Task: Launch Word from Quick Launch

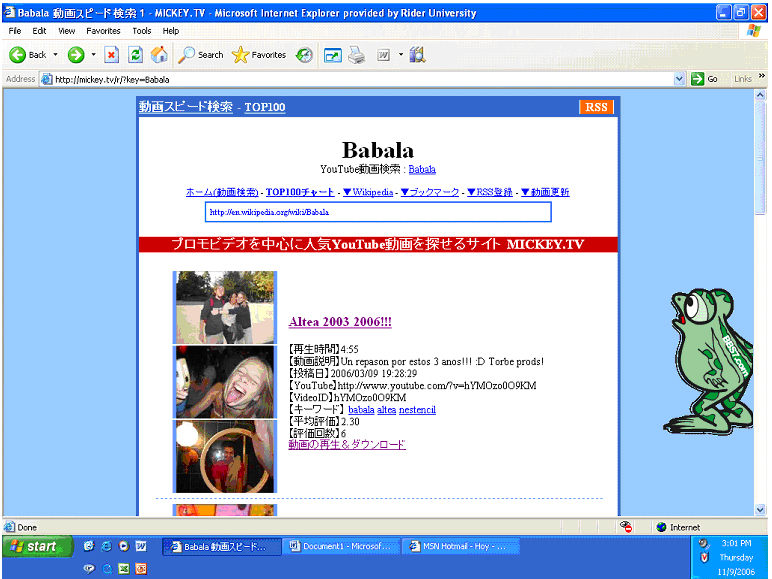Action: 141,546
